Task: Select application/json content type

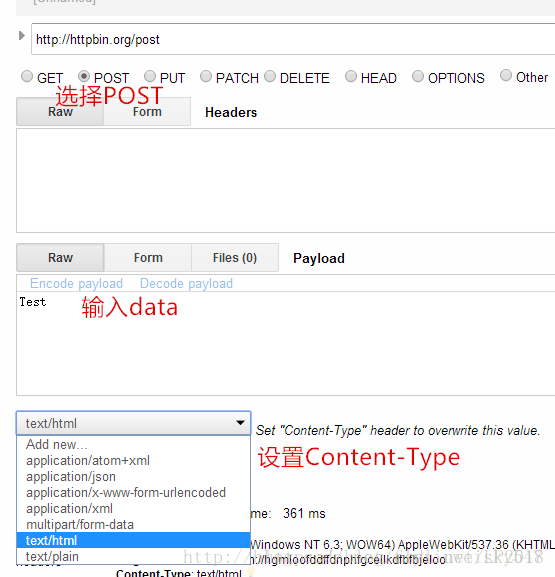Action: coord(134,477)
